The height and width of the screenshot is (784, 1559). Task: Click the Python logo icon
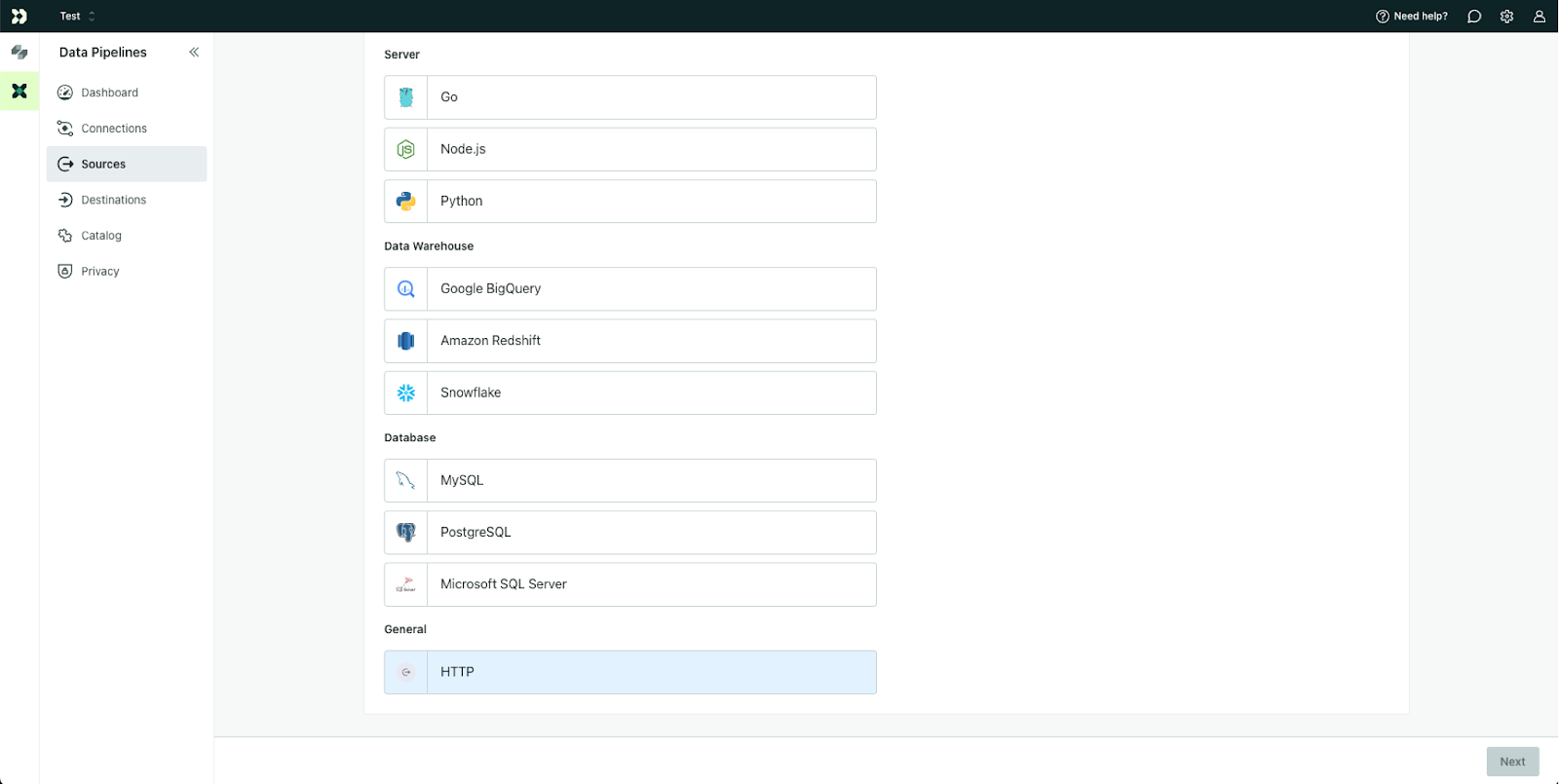coord(406,201)
